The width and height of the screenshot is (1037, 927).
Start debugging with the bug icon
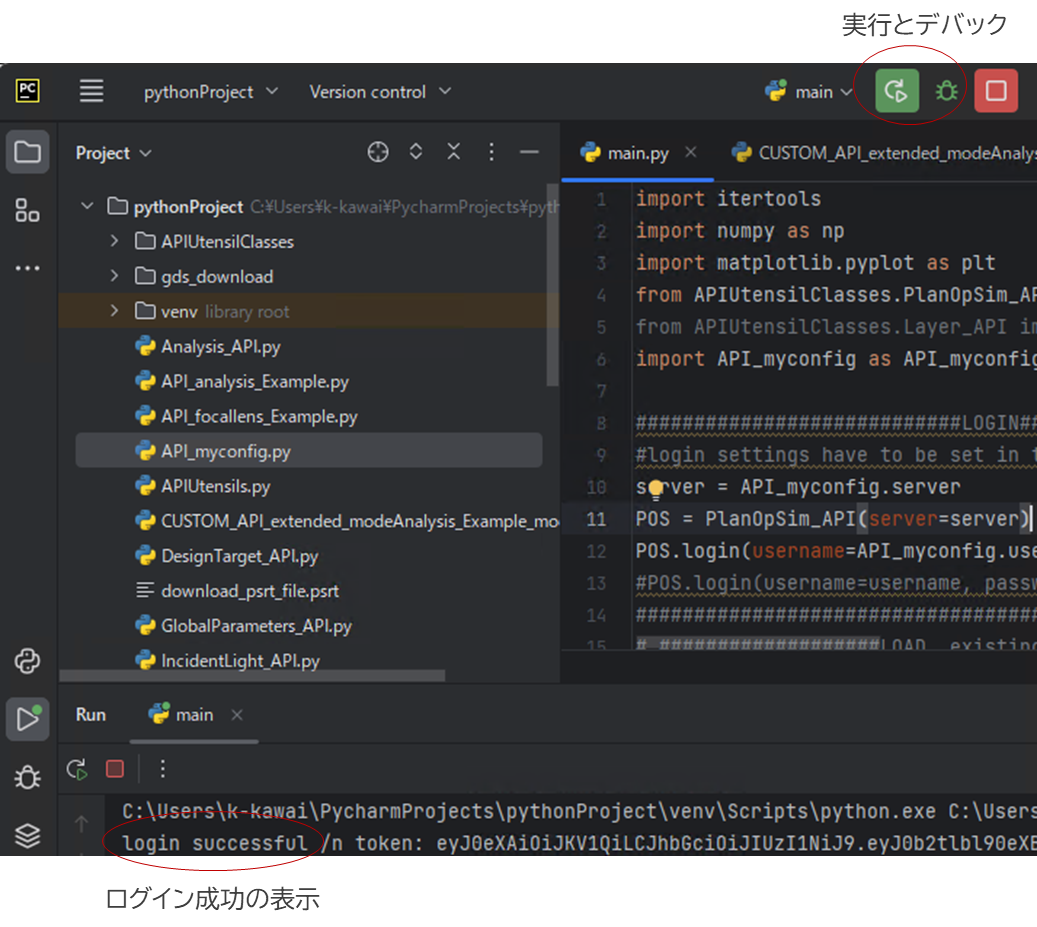[946, 91]
